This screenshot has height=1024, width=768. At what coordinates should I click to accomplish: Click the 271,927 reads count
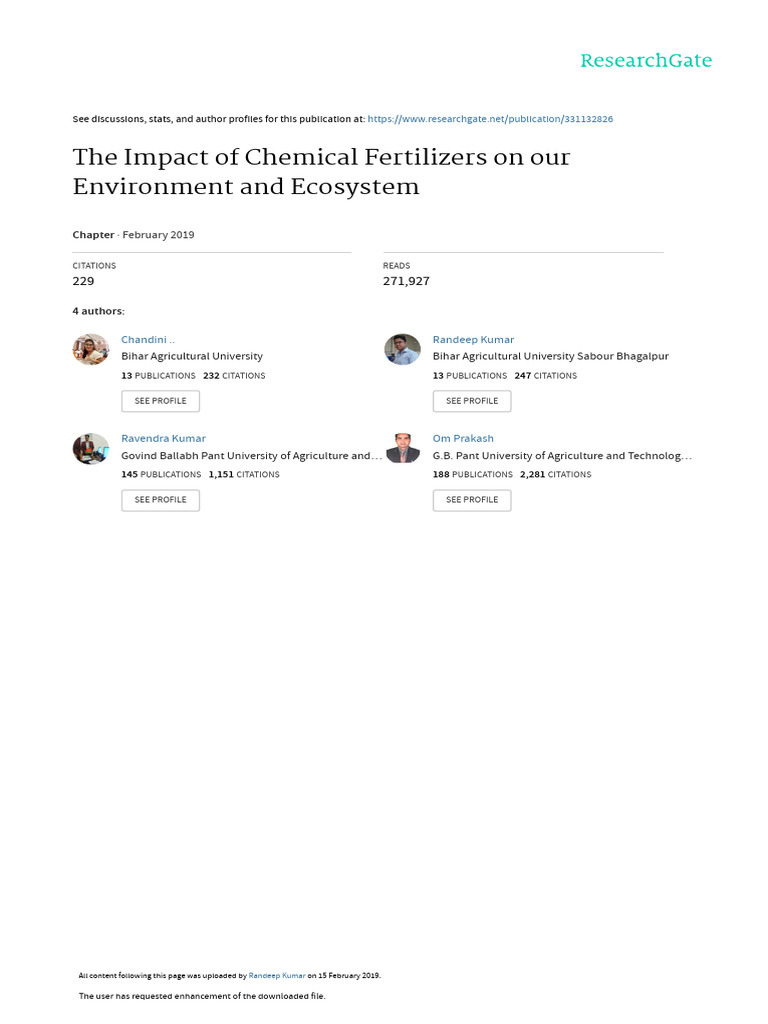[x=406, y=281]
